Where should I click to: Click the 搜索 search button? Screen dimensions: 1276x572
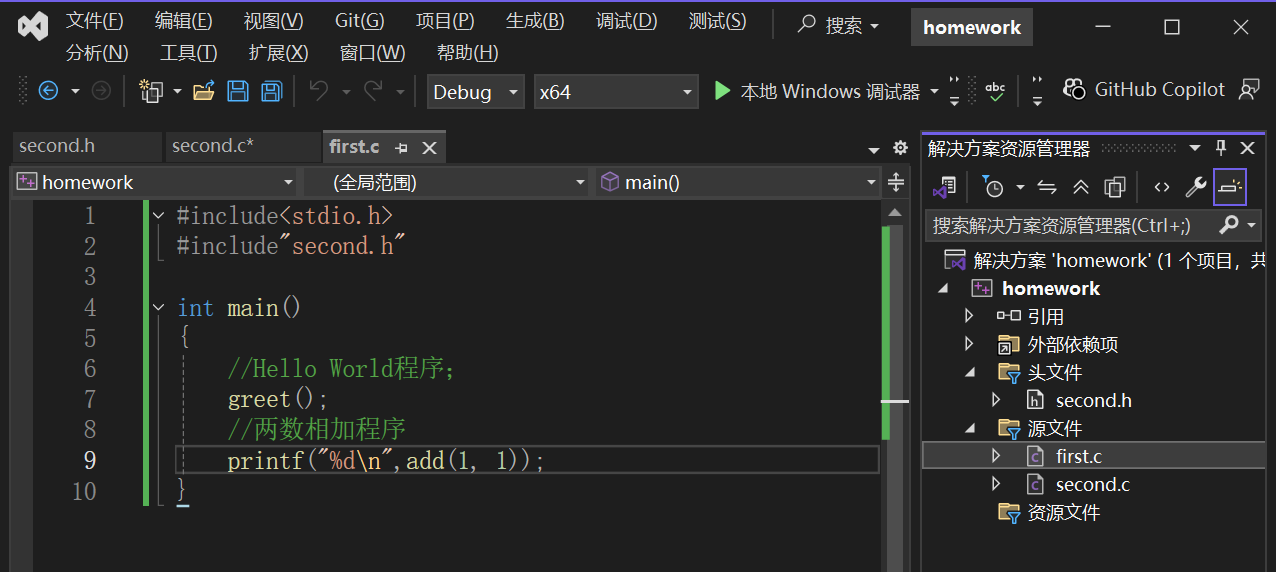[x=839, y=26]
